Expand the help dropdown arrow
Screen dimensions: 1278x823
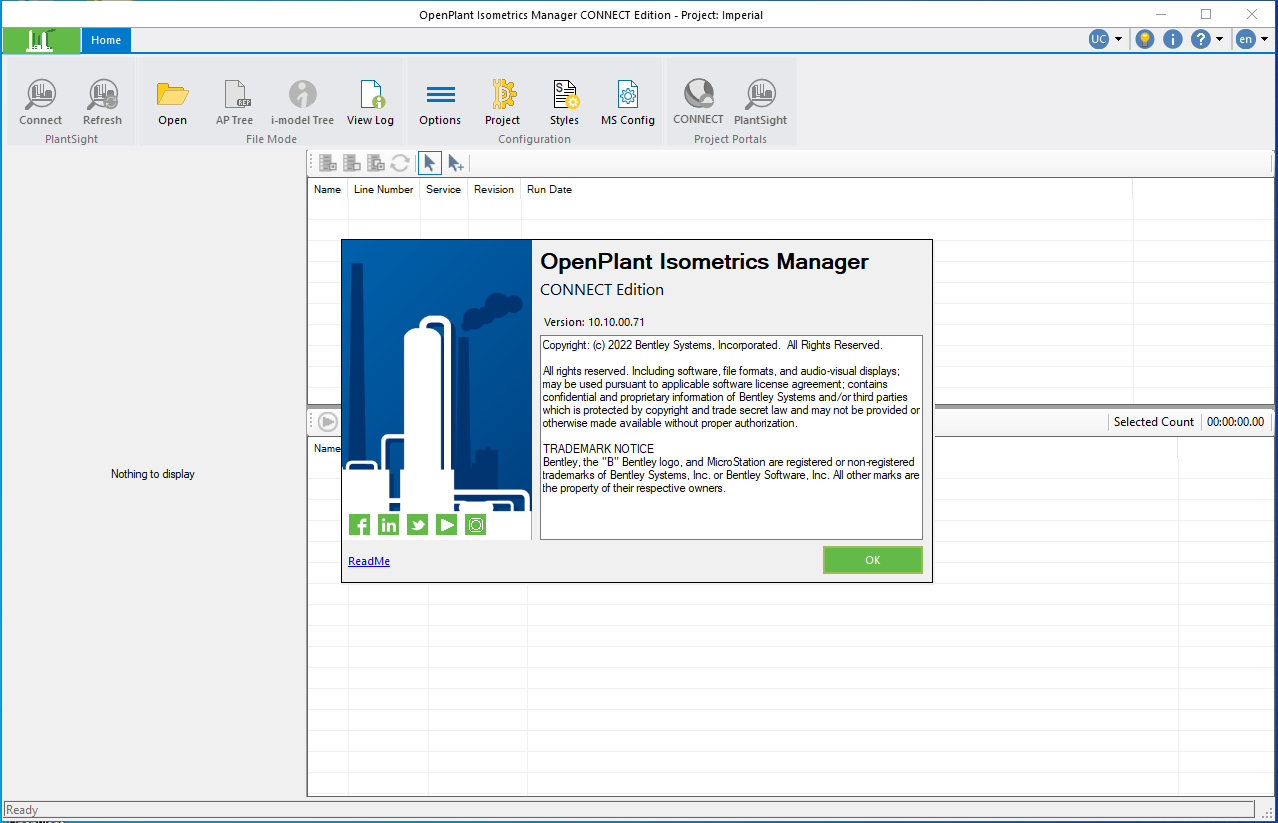[x=1220, y=40]
